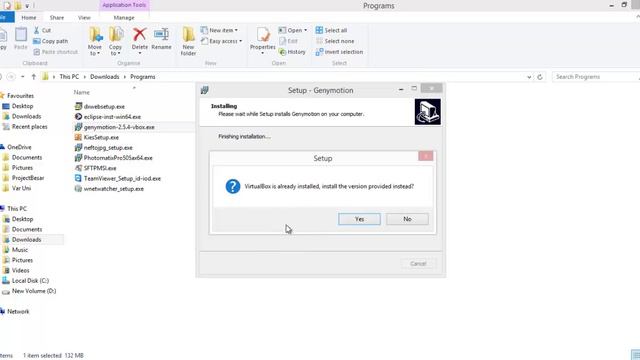This screenshot has width=640, height=360.
Task: Click the History ribbon item
Action: pos(292,52)
